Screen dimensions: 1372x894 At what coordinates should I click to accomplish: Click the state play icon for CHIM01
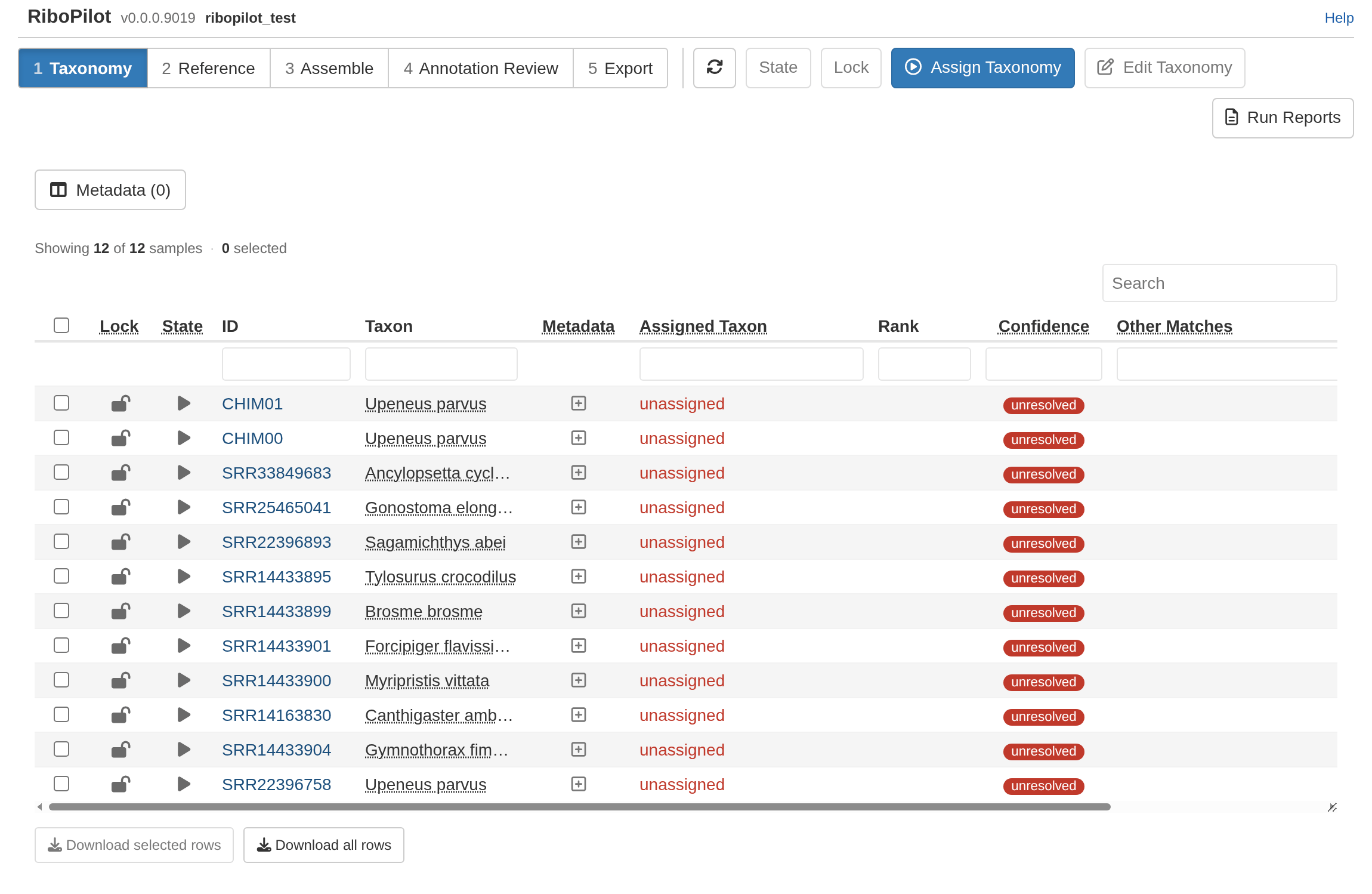click(184, 404)
